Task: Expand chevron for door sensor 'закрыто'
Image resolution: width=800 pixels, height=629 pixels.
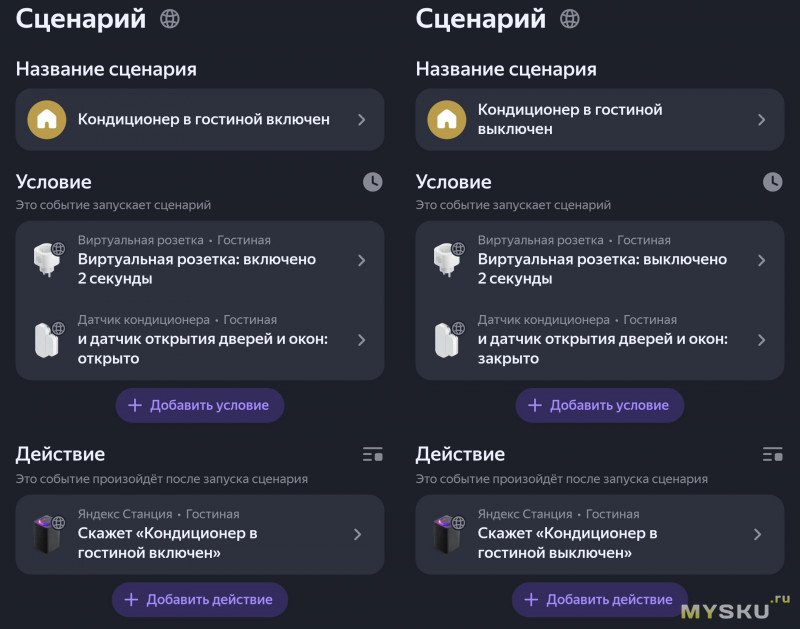Action: pos(761,340)
